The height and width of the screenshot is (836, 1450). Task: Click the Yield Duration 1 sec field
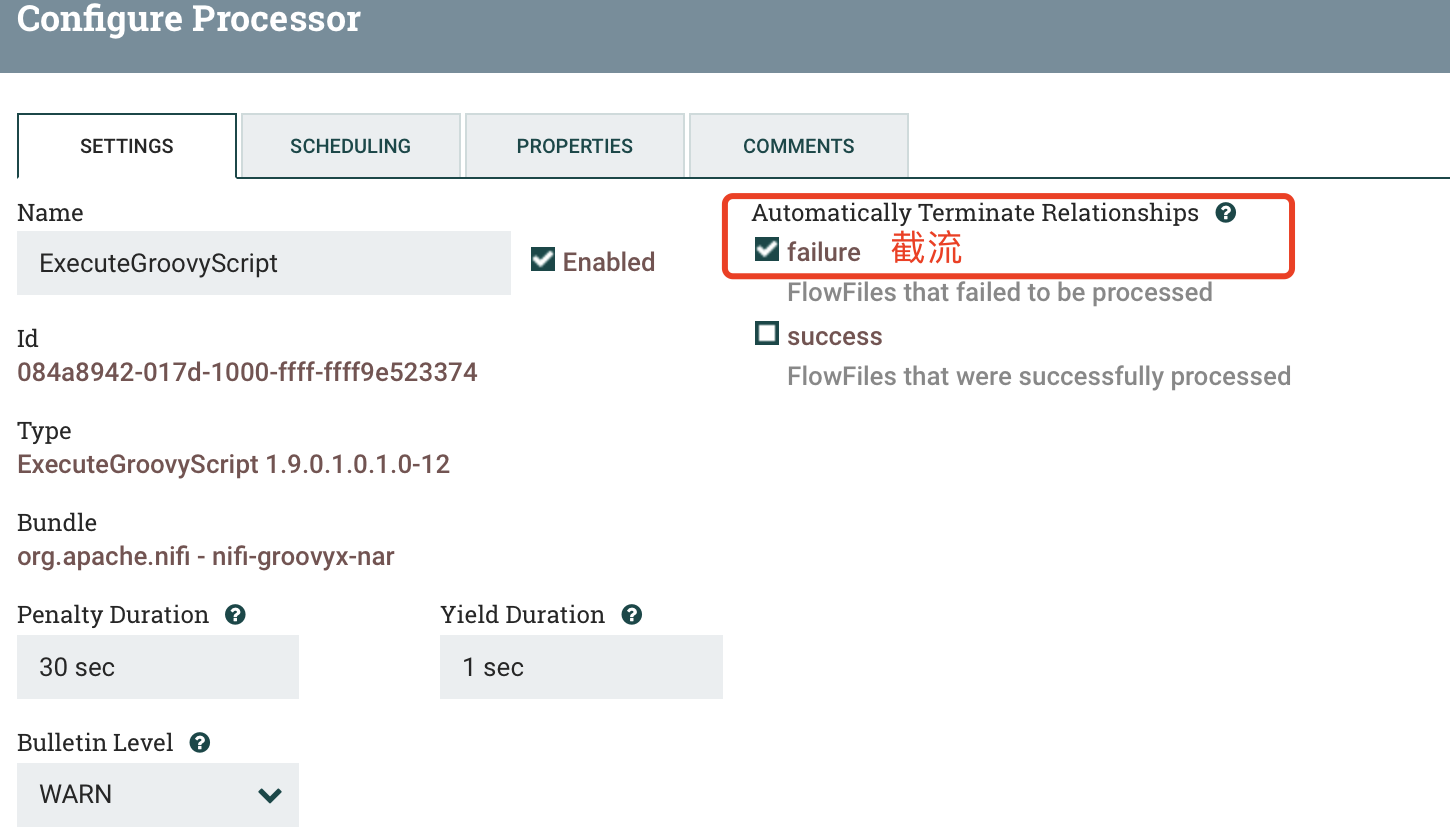[581, 667]
